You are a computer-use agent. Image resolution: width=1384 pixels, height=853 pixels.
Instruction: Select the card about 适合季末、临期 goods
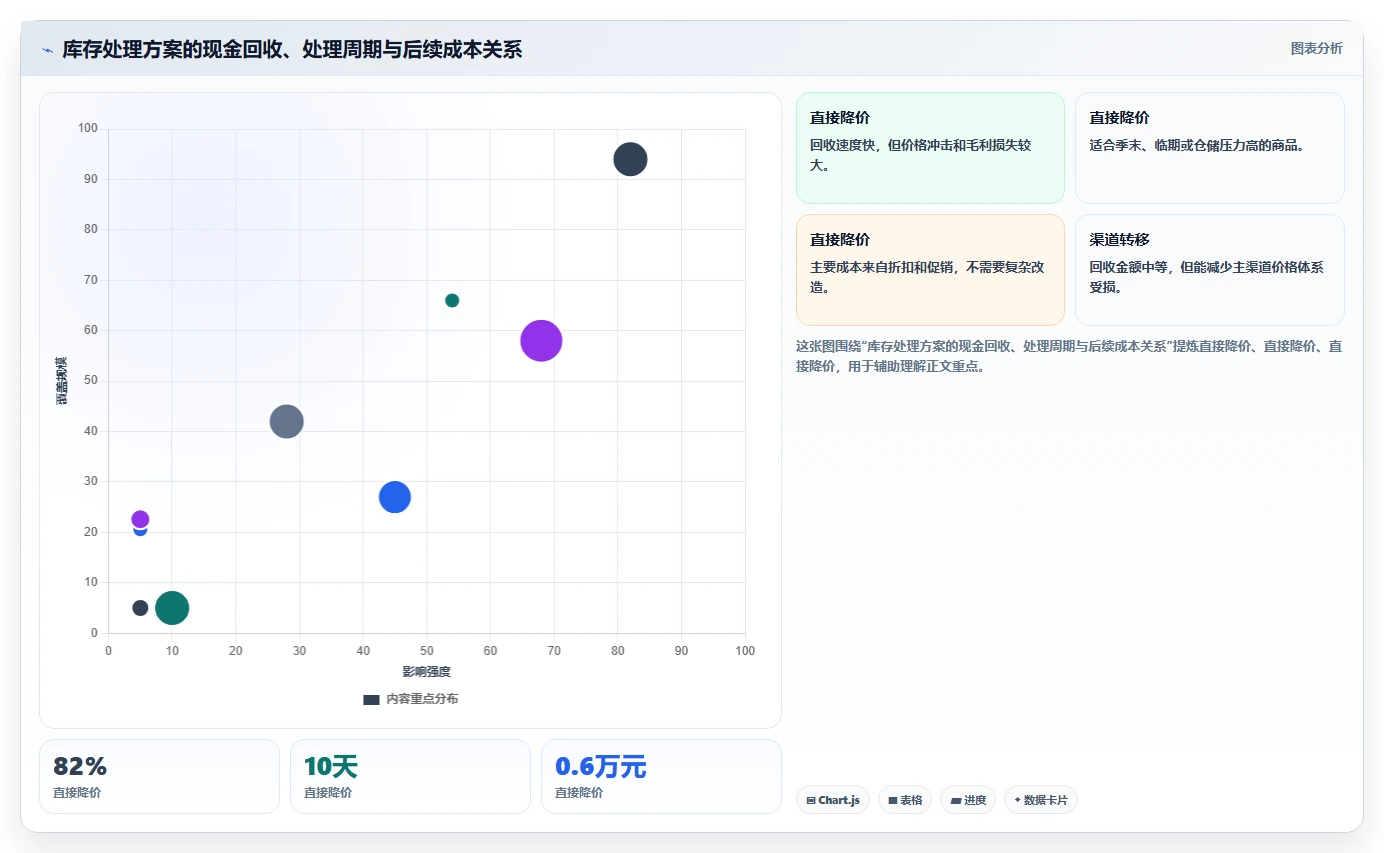1210,148
